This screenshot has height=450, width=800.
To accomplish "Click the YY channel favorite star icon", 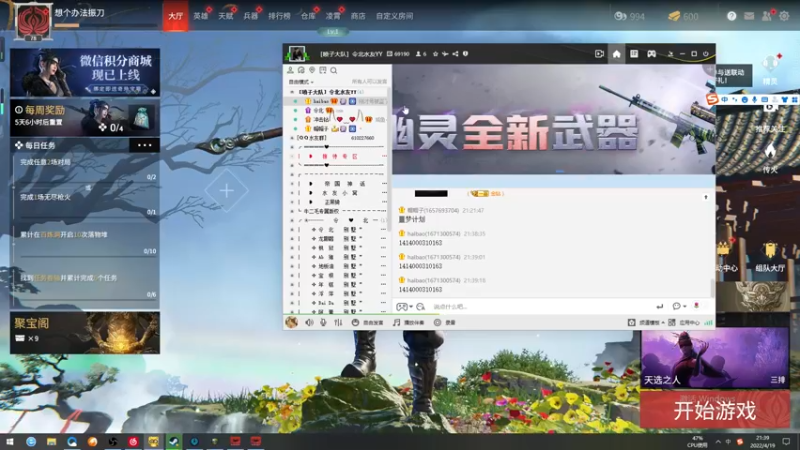I will point(435,54).
